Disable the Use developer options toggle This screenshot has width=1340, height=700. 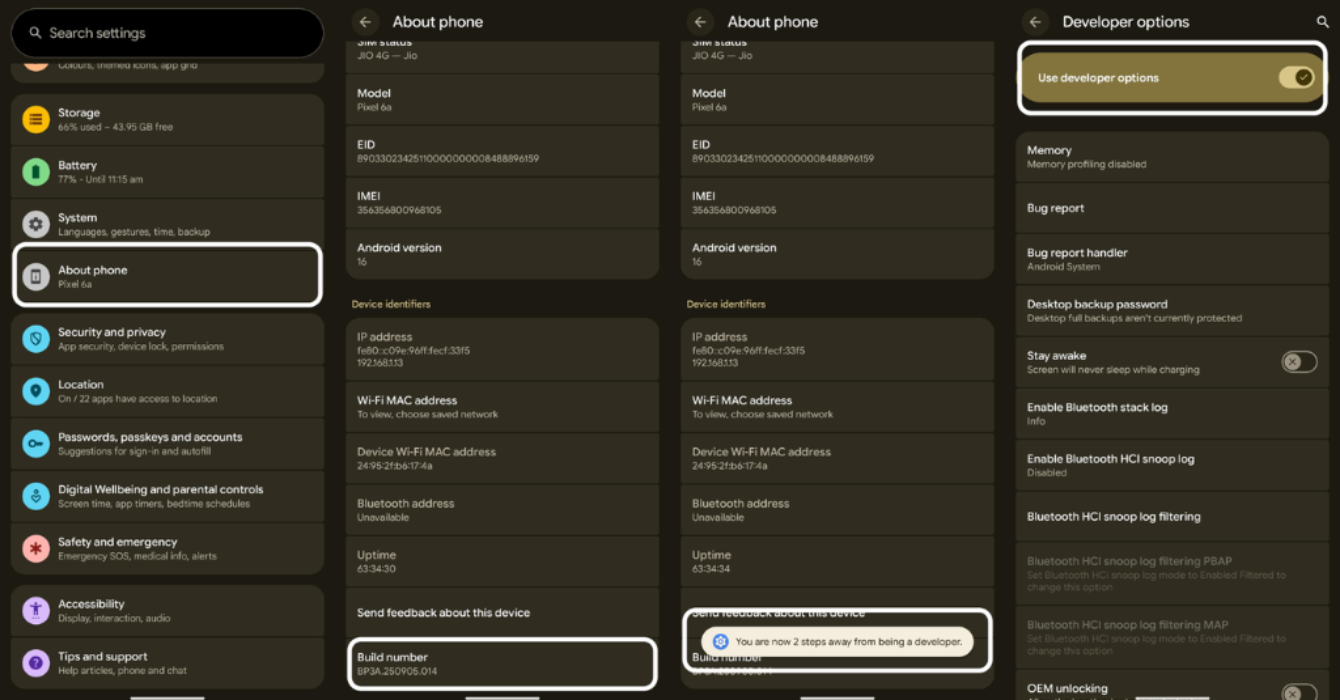pos(1297,77)
